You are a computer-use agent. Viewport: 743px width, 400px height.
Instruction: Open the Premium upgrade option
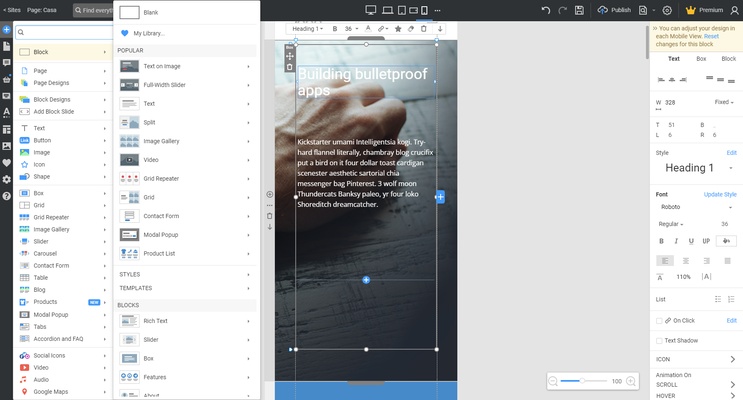tap(704, 10)
